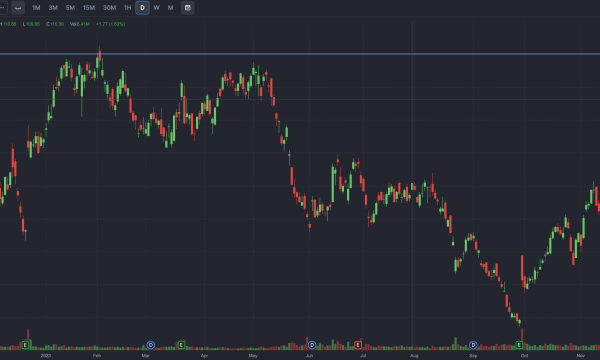Click the volume readout Vol 6.41M

click(80, 24)
